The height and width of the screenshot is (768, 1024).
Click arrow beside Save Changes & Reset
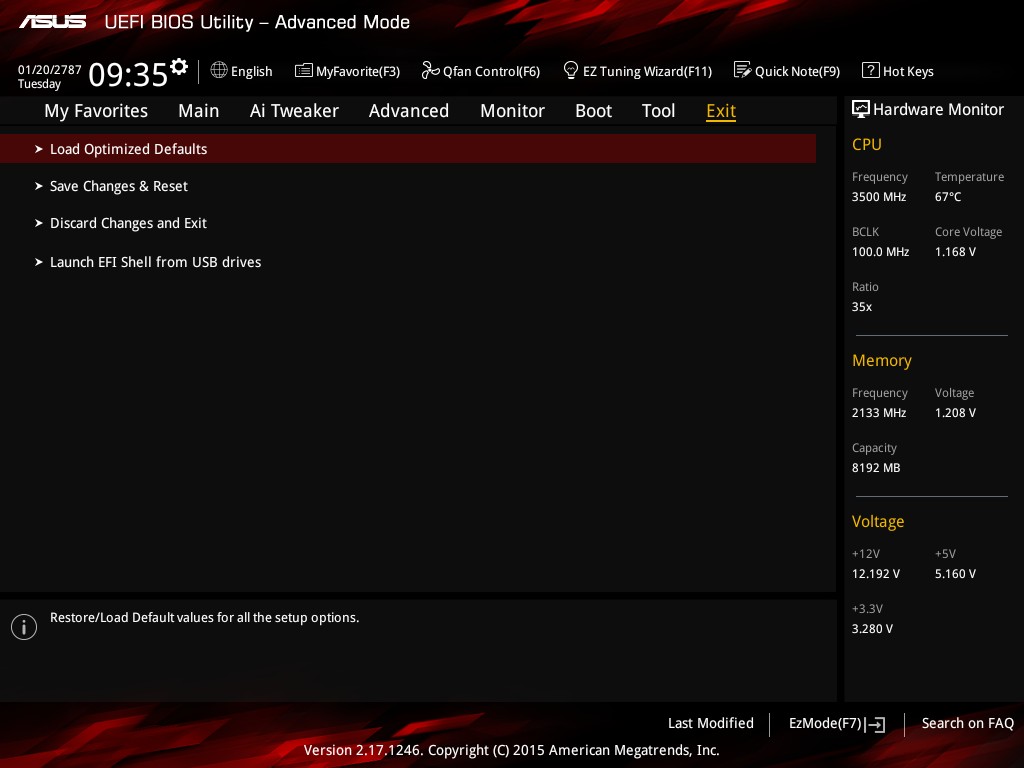[x=39, y=186]
